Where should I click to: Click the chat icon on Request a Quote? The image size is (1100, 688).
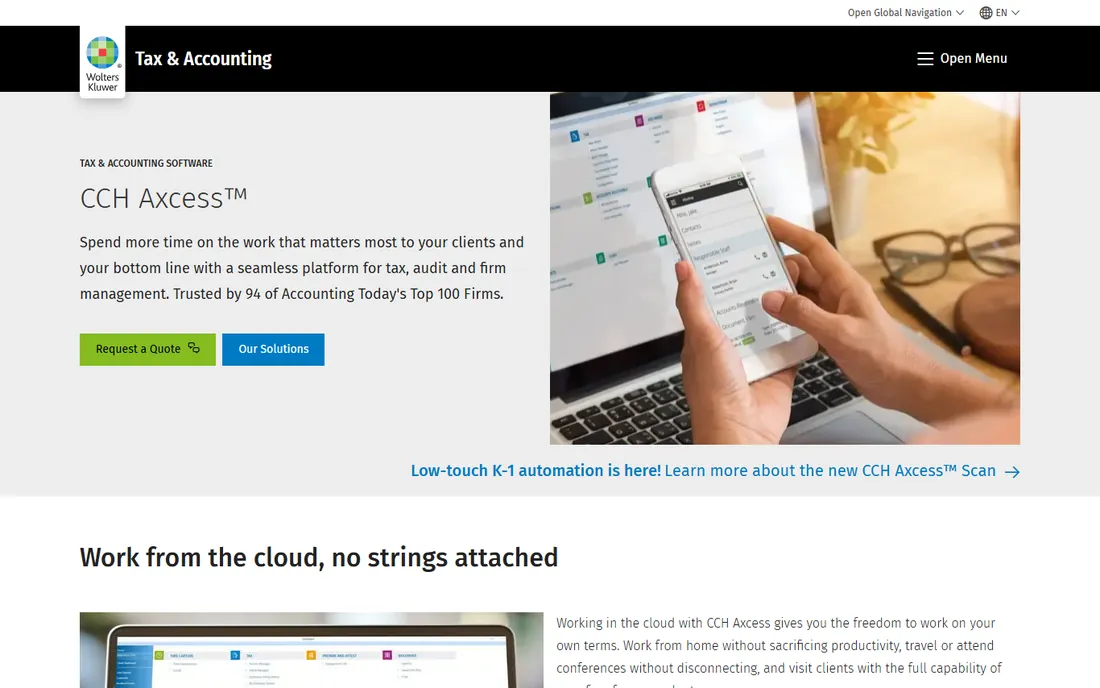pyautogui.click(x=194, y=349)
